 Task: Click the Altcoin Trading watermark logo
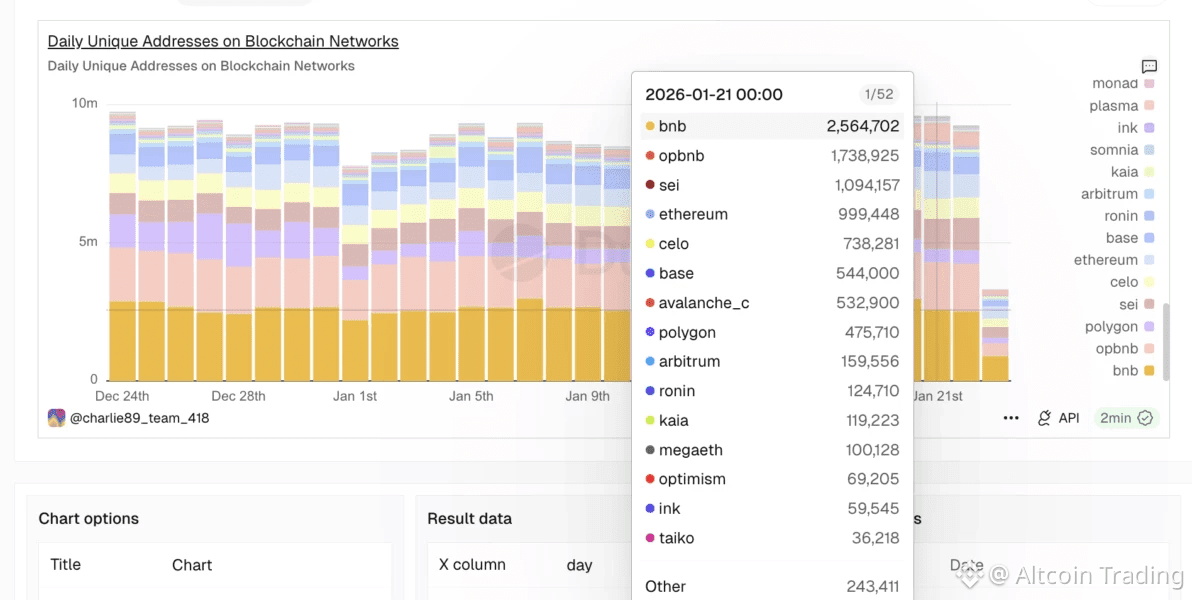970,574
